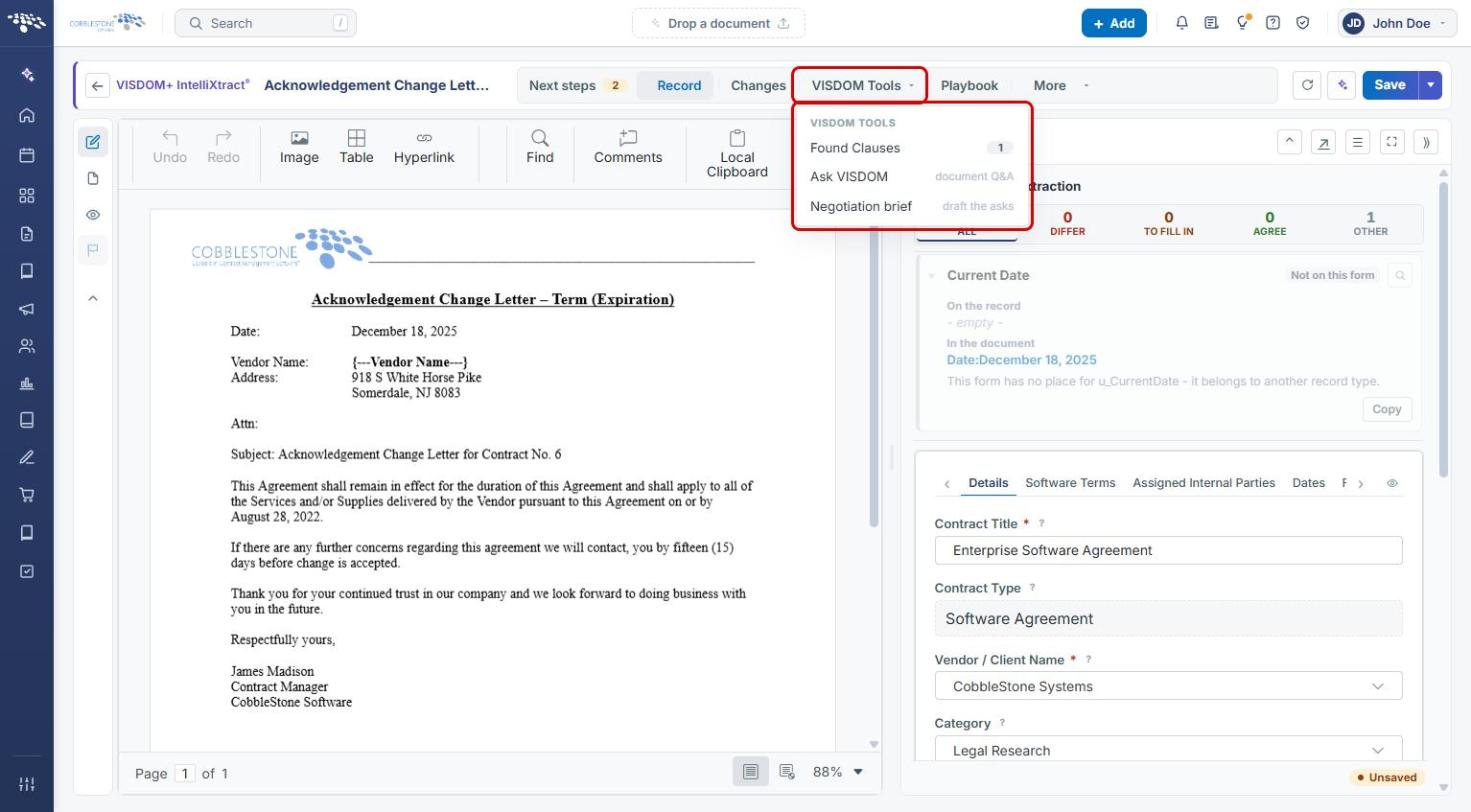
Task: Switch to the Playbook tab
Action: click(x=969, y=86)
